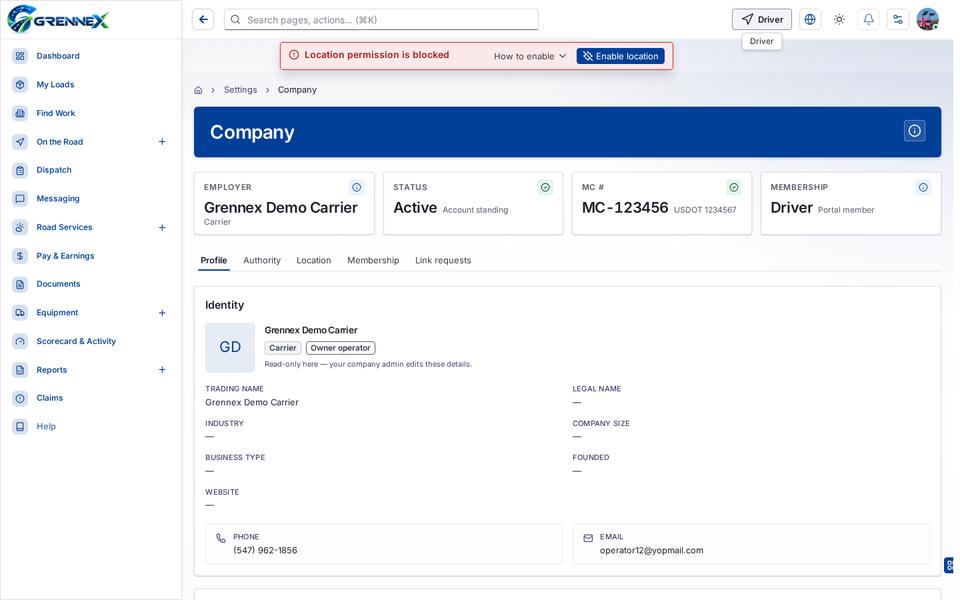Click the Find Work sidebar icon

(20, 113)
